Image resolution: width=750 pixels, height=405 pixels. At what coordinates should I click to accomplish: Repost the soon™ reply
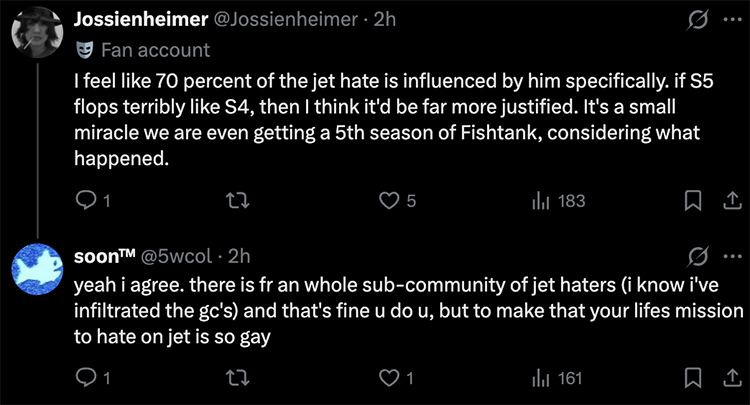(x=236, y=378)
